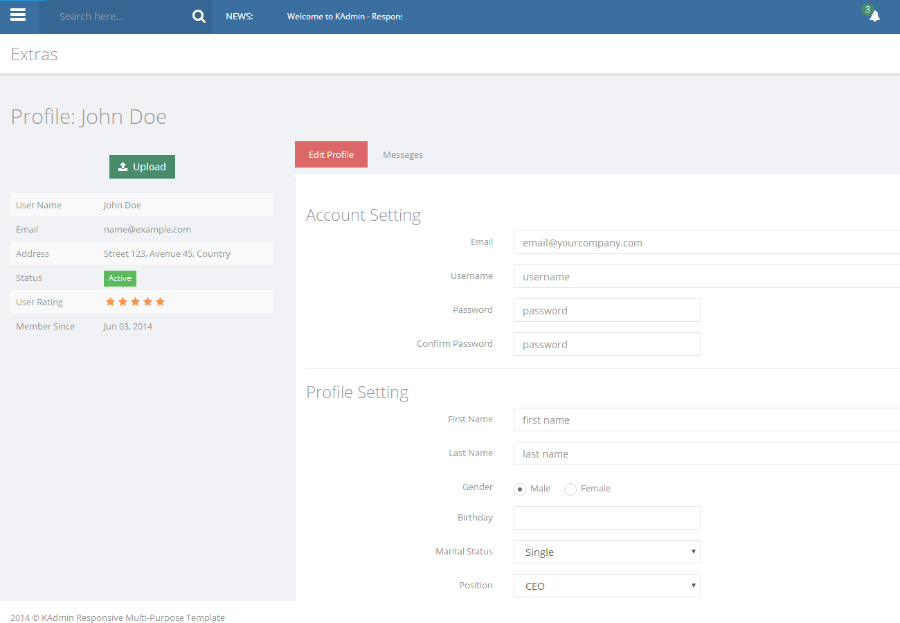Open the hamburger sidebar menu

18,15
